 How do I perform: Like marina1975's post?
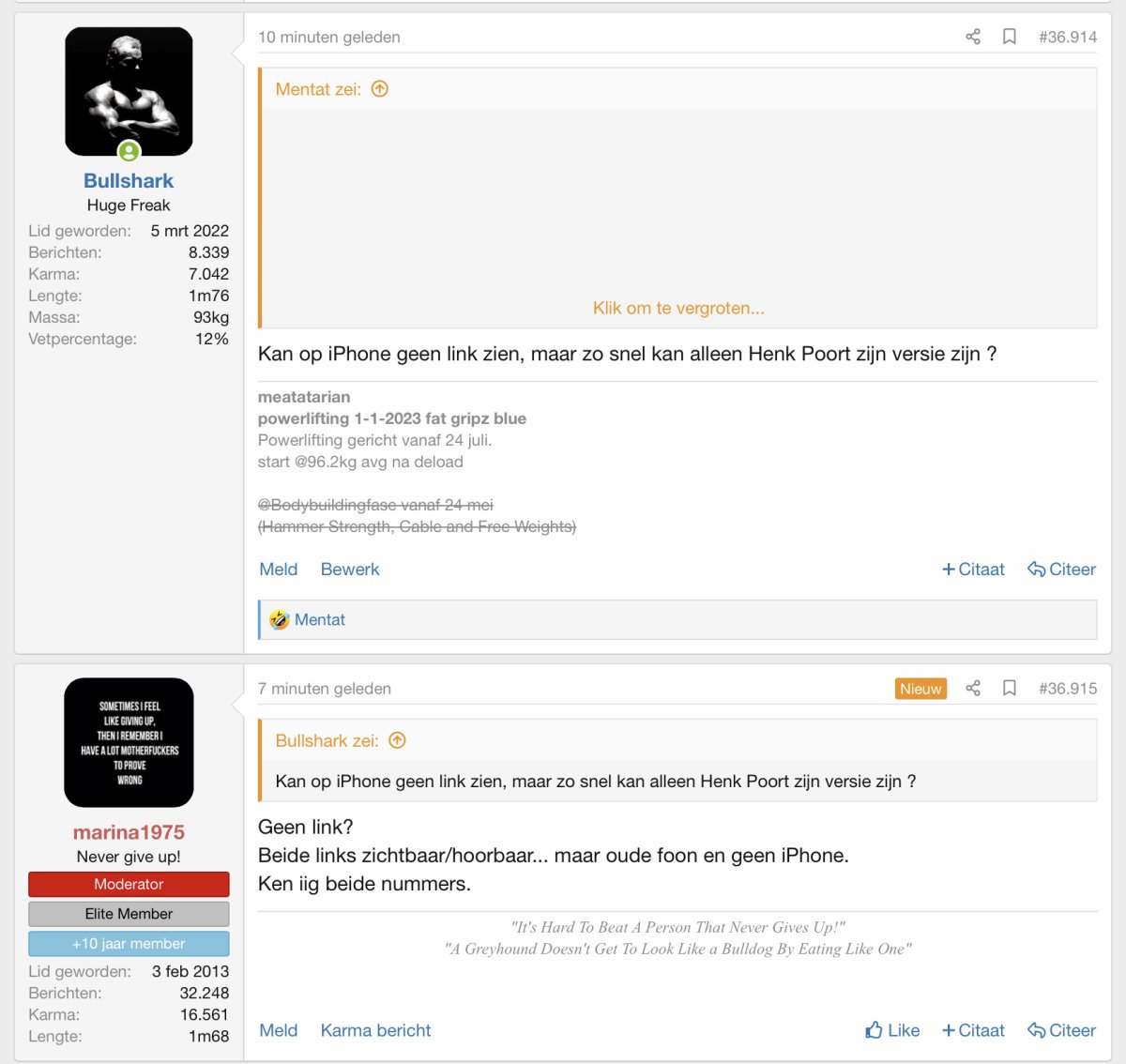[x=892, y=1030]
